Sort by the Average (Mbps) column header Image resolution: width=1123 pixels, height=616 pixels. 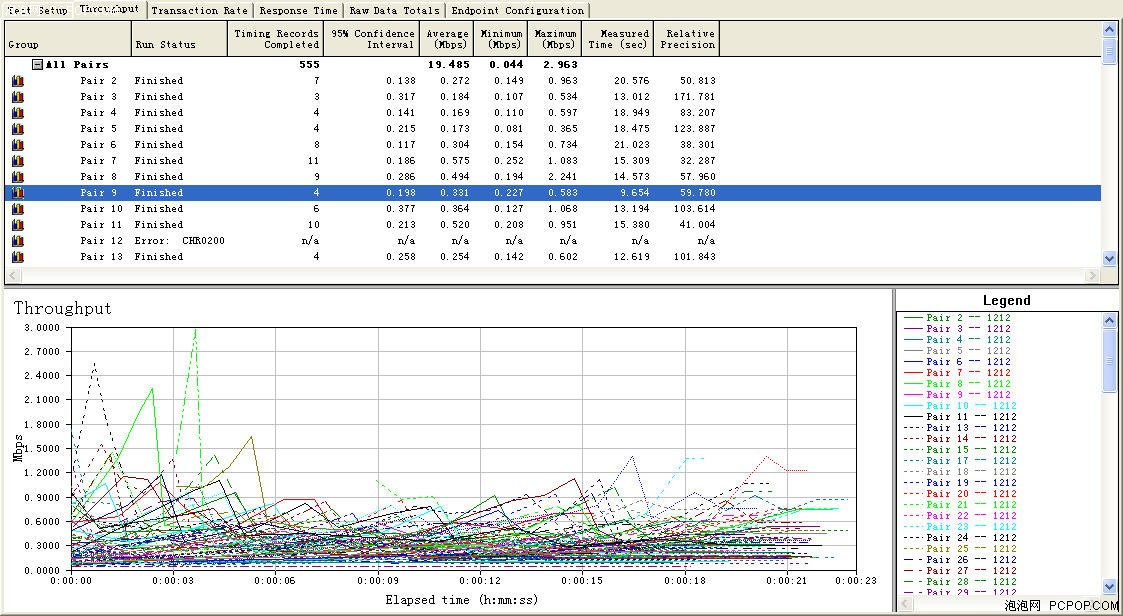point(447,39)
